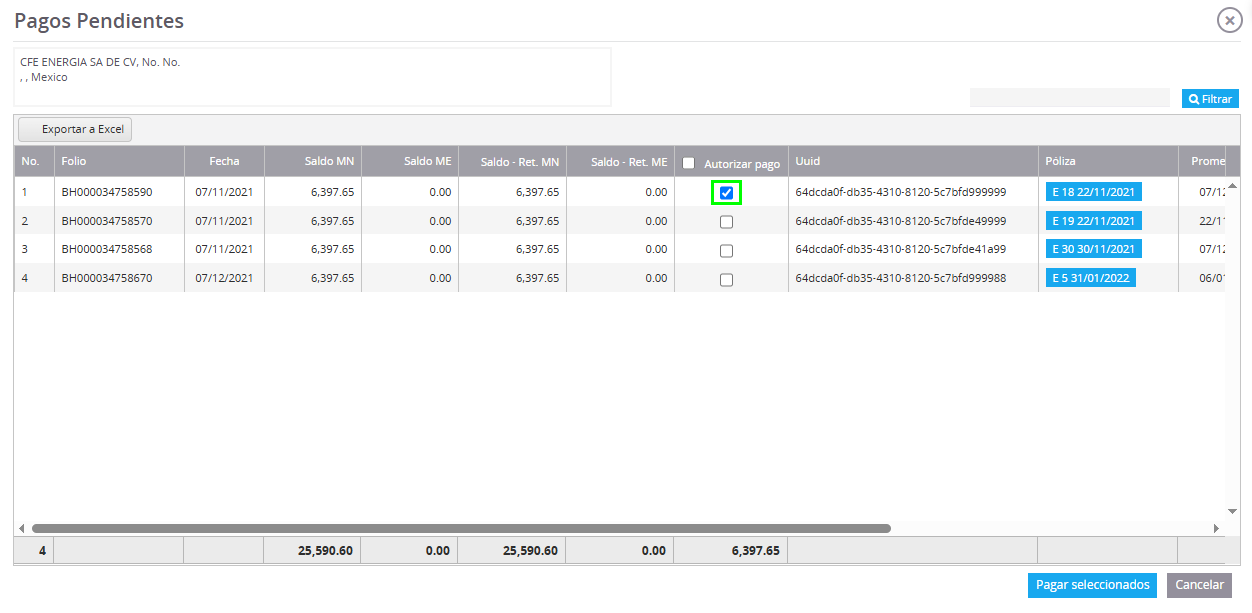Screen dimensions: 1252x613
Task: Sort by Saldo - Ret. MN header
Action: point(513,161)
